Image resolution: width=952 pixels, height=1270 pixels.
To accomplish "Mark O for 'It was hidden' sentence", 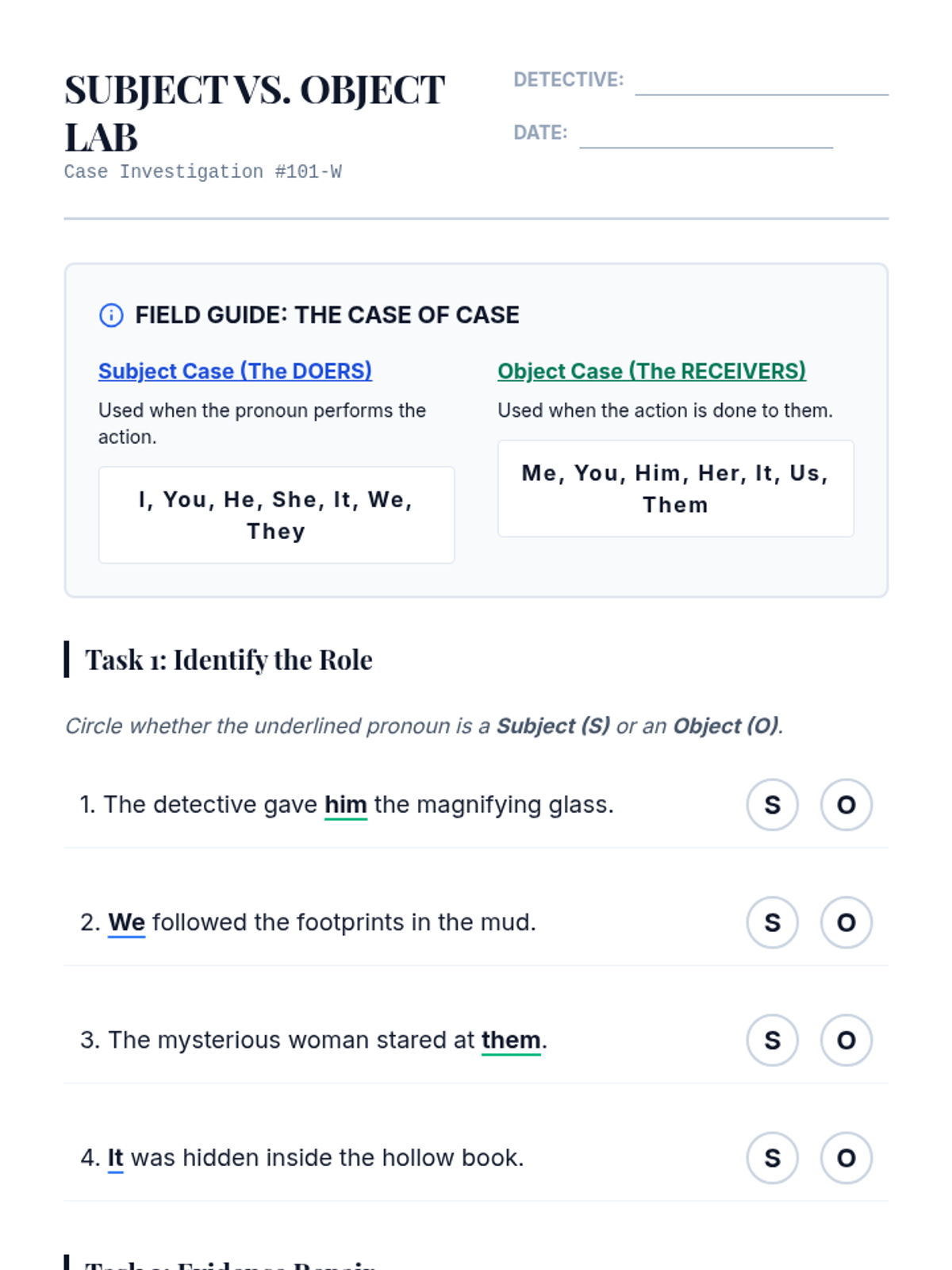I will (846, 1158).
